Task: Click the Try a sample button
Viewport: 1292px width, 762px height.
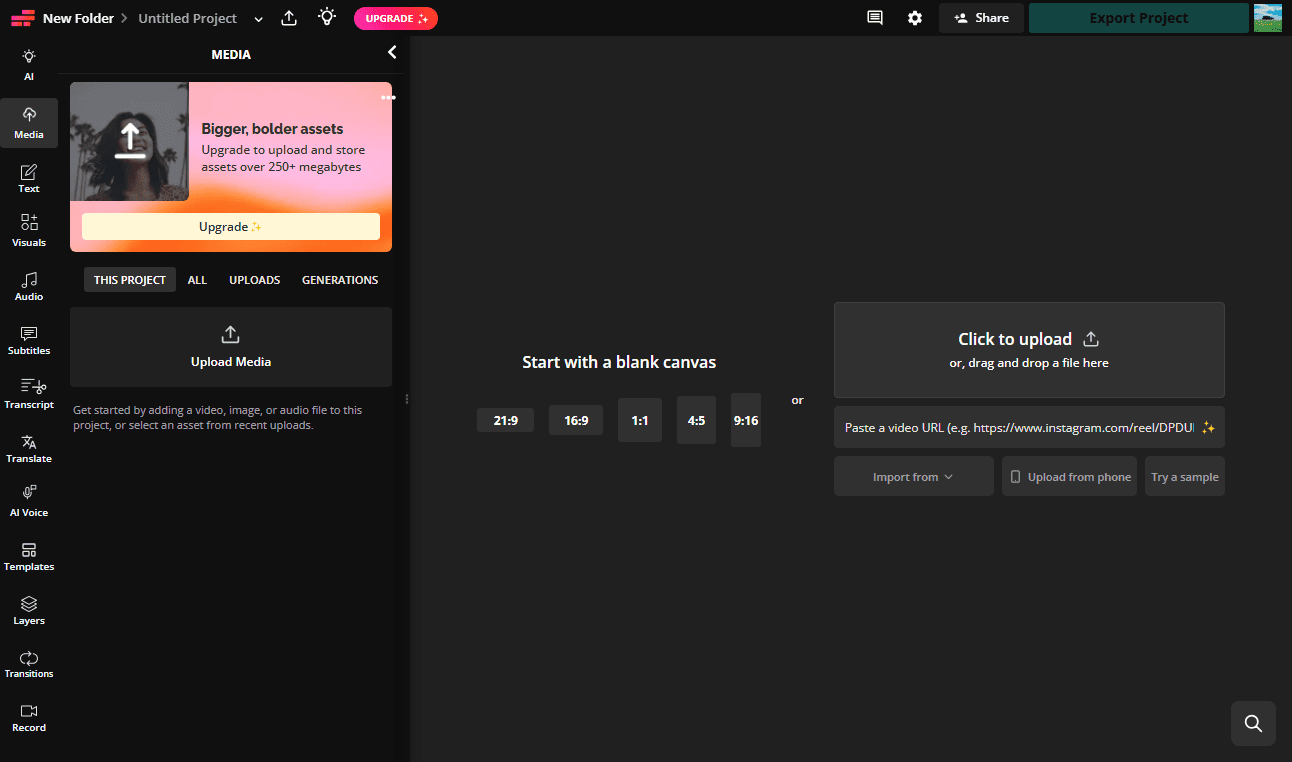Action: 1185,477
